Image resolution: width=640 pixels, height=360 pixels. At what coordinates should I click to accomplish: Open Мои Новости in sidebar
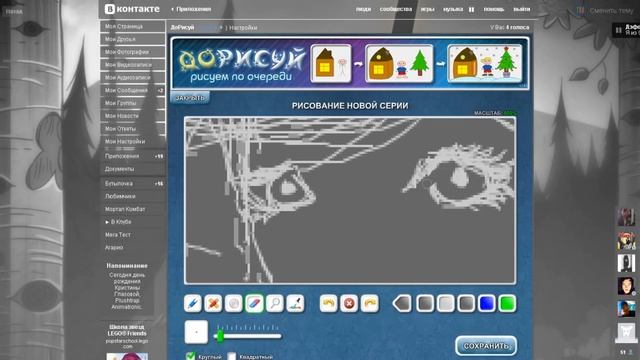[133, 116]
